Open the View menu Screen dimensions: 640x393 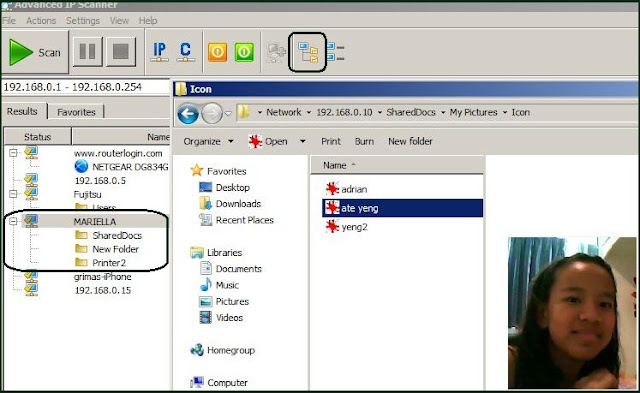(x=119, y=20)
